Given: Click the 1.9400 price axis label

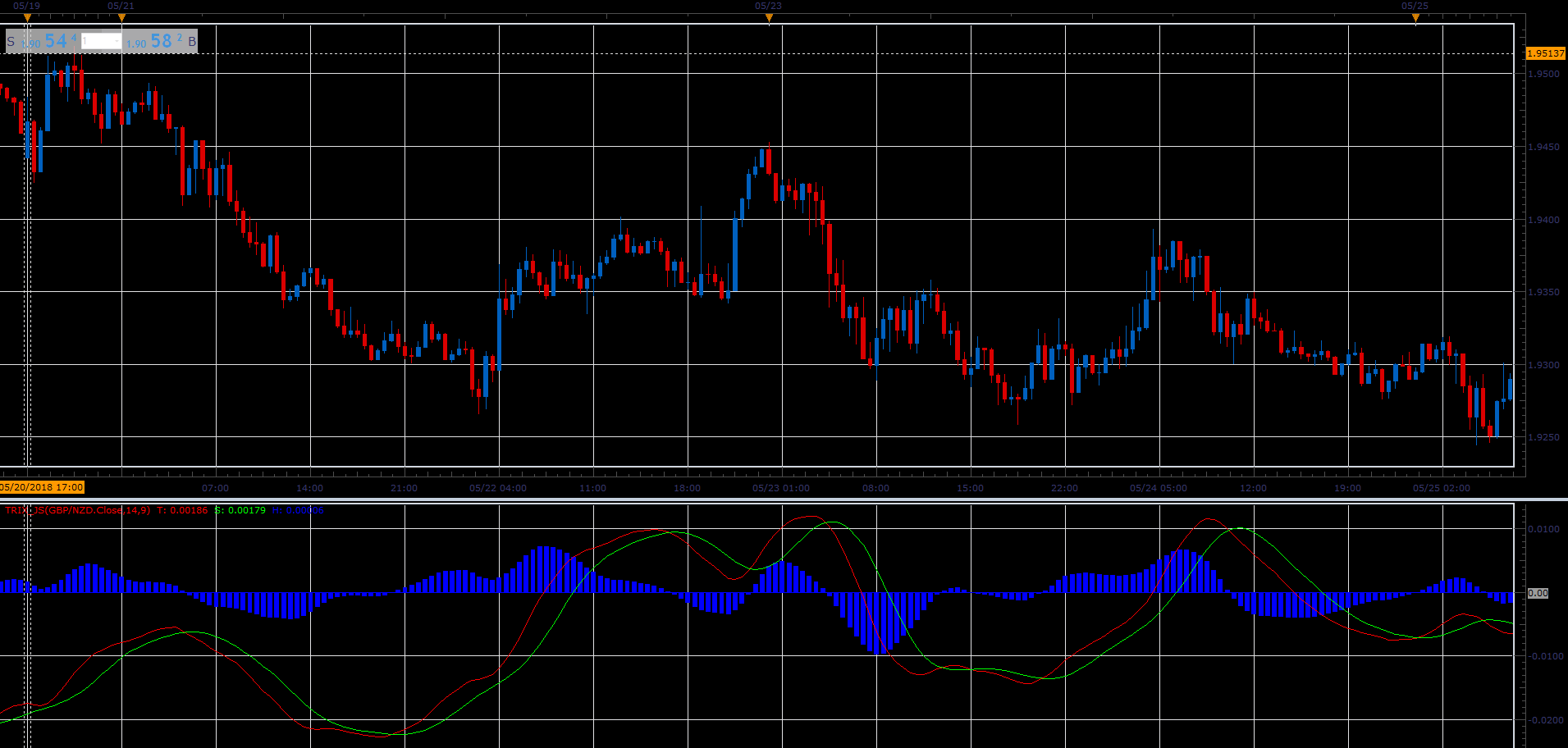Looking at the screenshot, I should 1543,220.
